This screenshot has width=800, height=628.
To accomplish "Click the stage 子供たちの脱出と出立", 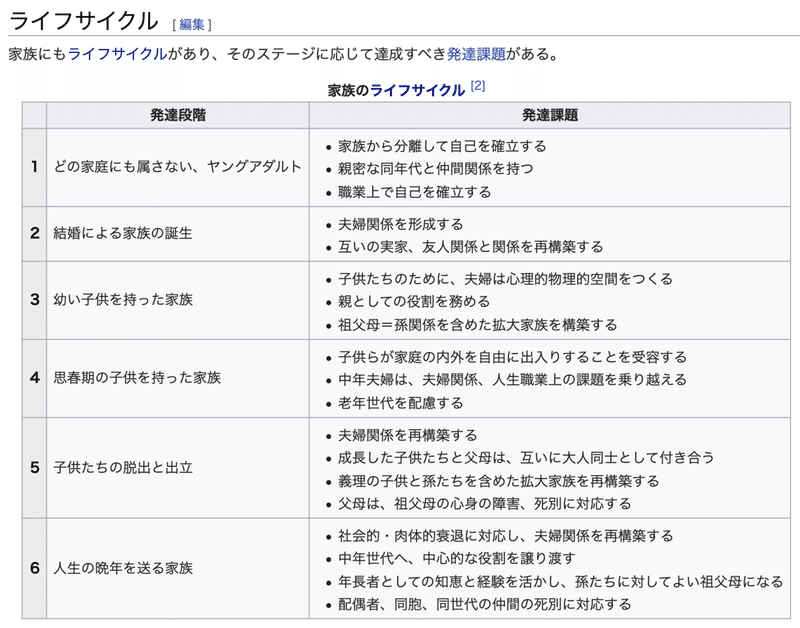I will coord(123,467).
